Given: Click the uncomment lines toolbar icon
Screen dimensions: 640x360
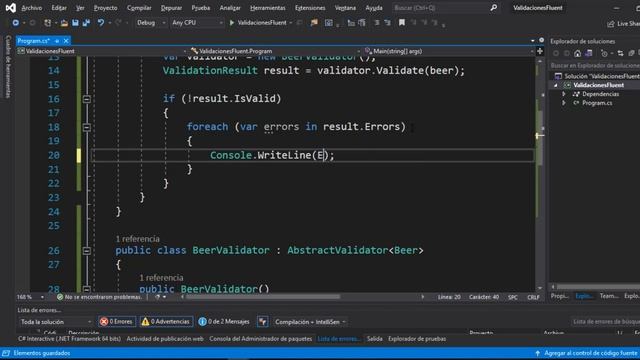Looking at the screenshot, I should tap(387, 23).
